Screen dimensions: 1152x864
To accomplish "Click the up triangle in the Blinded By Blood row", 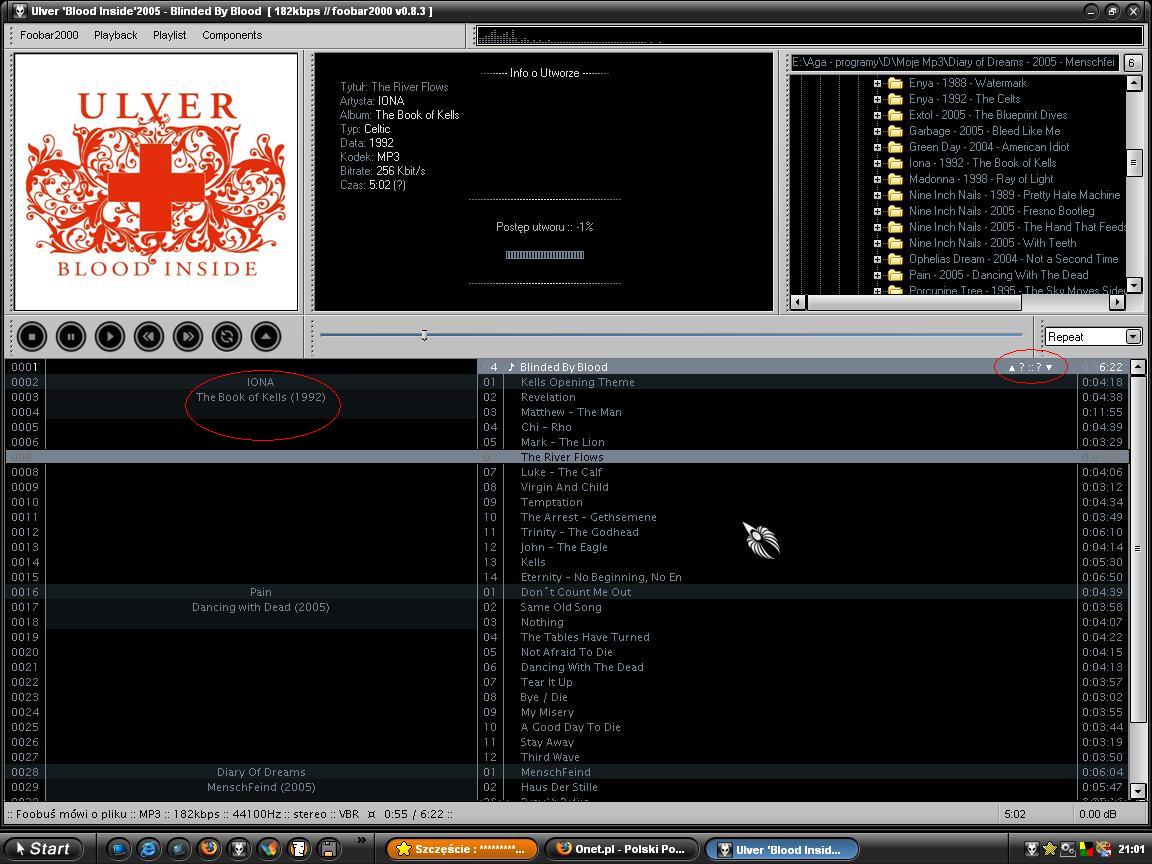I will (1012, 367).
